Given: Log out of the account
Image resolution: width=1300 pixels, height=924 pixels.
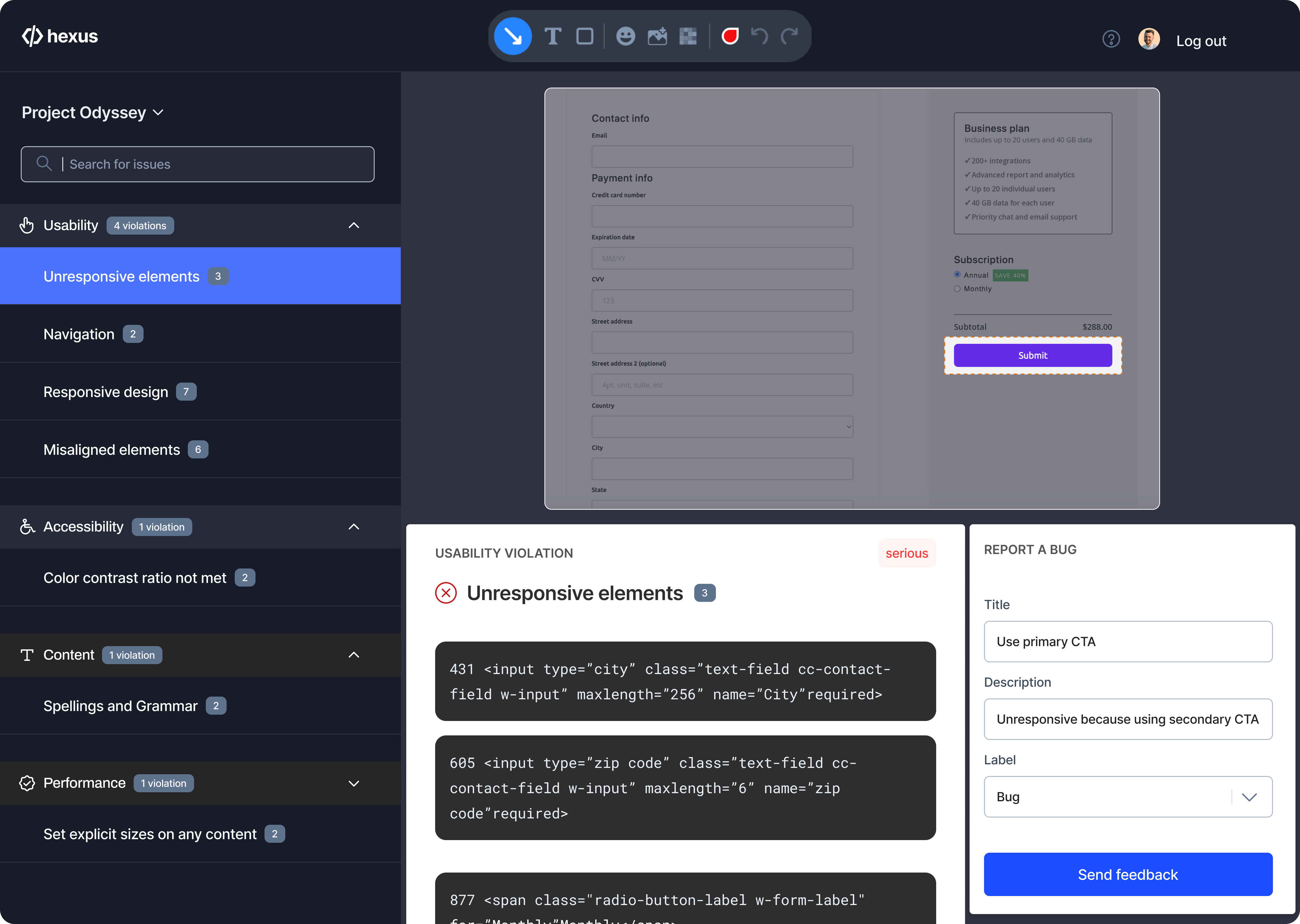Looking at the screenshot, I should pyautogui.click(x=1201, y=41).
